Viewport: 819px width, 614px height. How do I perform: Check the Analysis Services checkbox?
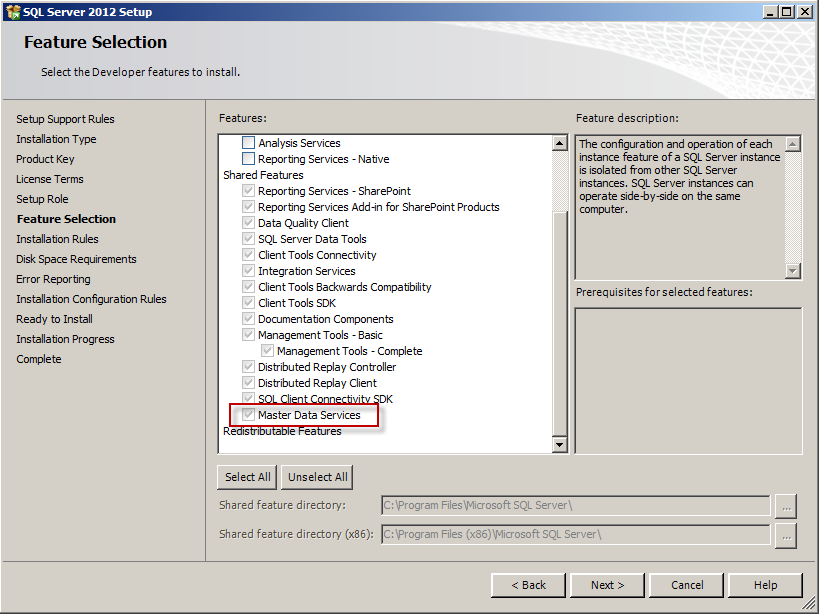coord(249,143)
